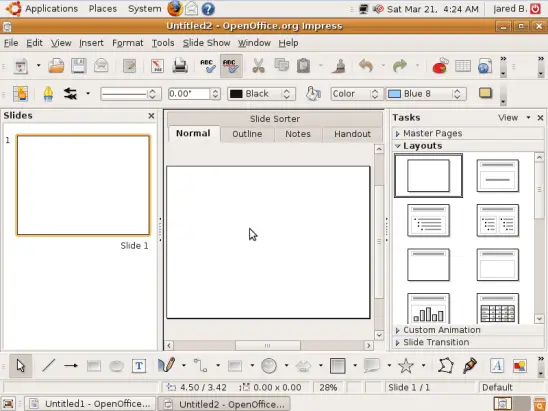Click the Export as PDF icon
Screen dimensions: 548x411
[157, 66]
